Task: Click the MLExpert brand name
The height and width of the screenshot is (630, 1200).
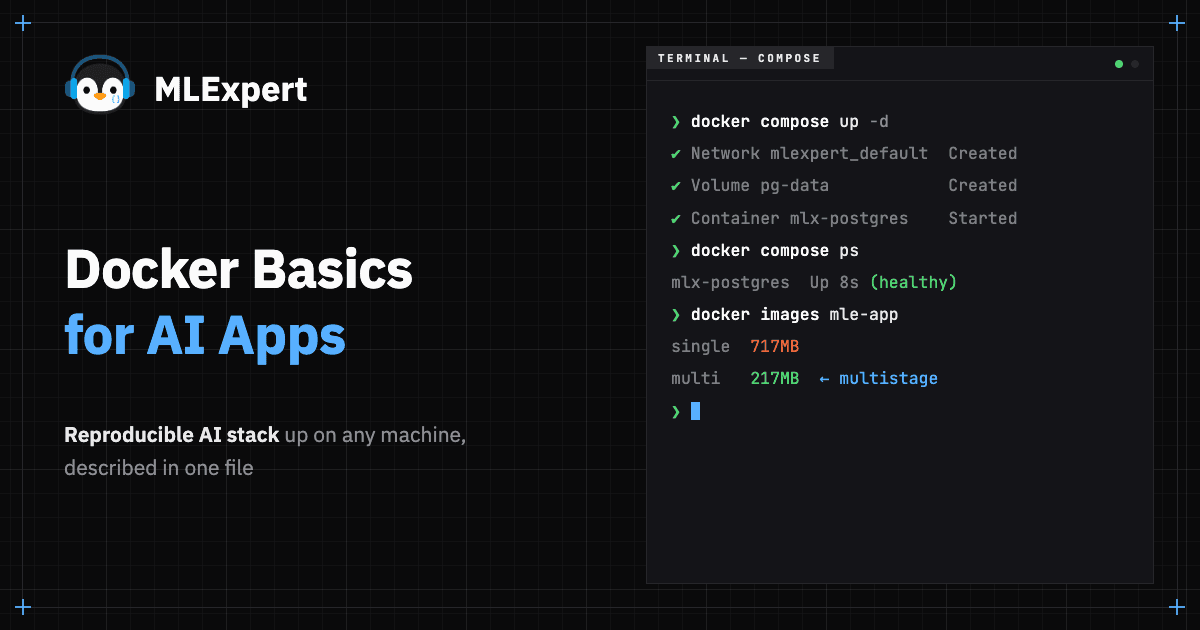Action: click(231, 90)
